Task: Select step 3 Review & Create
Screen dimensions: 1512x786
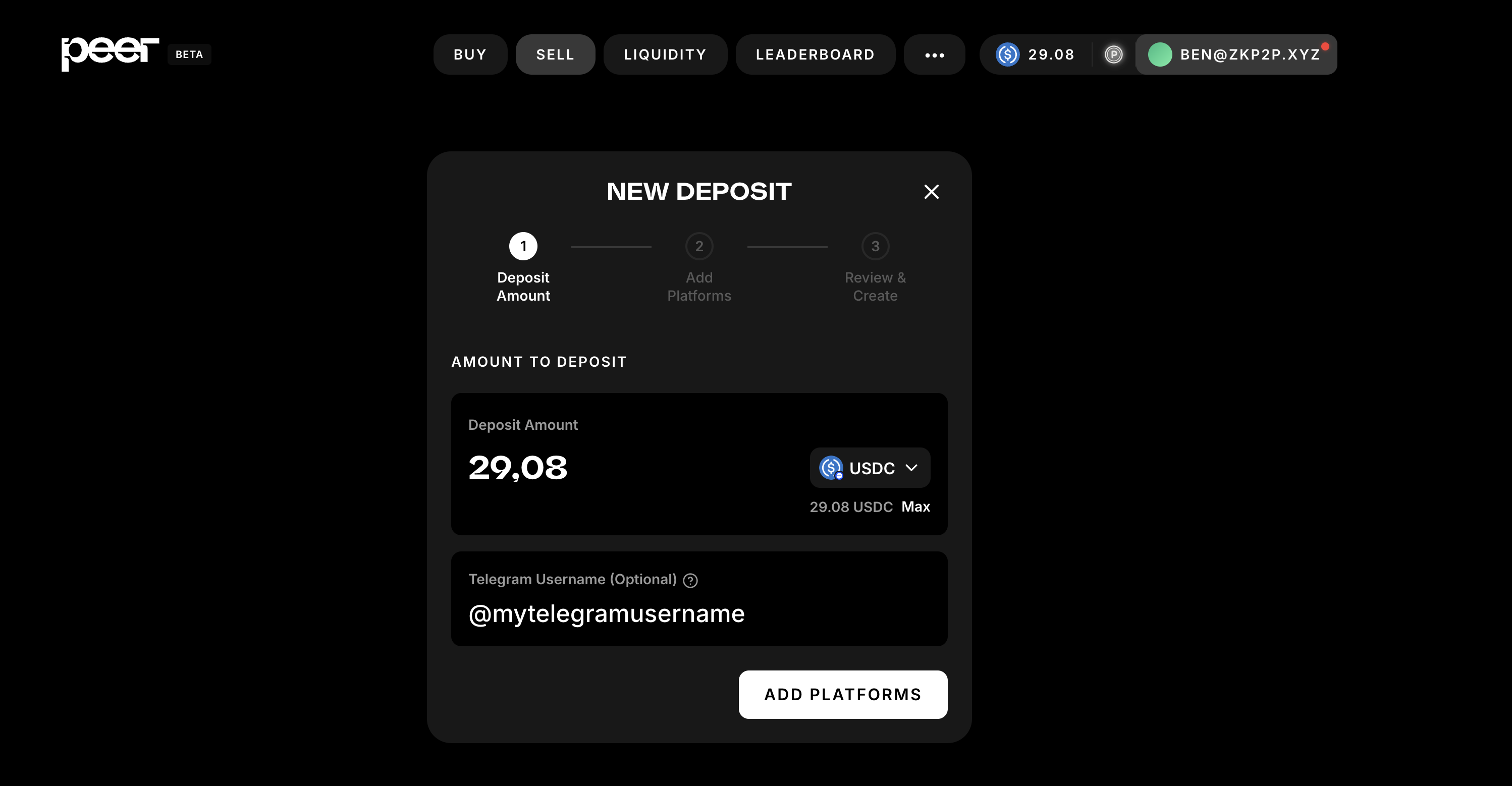Action: pyautogui.click(x=875, y=268)
